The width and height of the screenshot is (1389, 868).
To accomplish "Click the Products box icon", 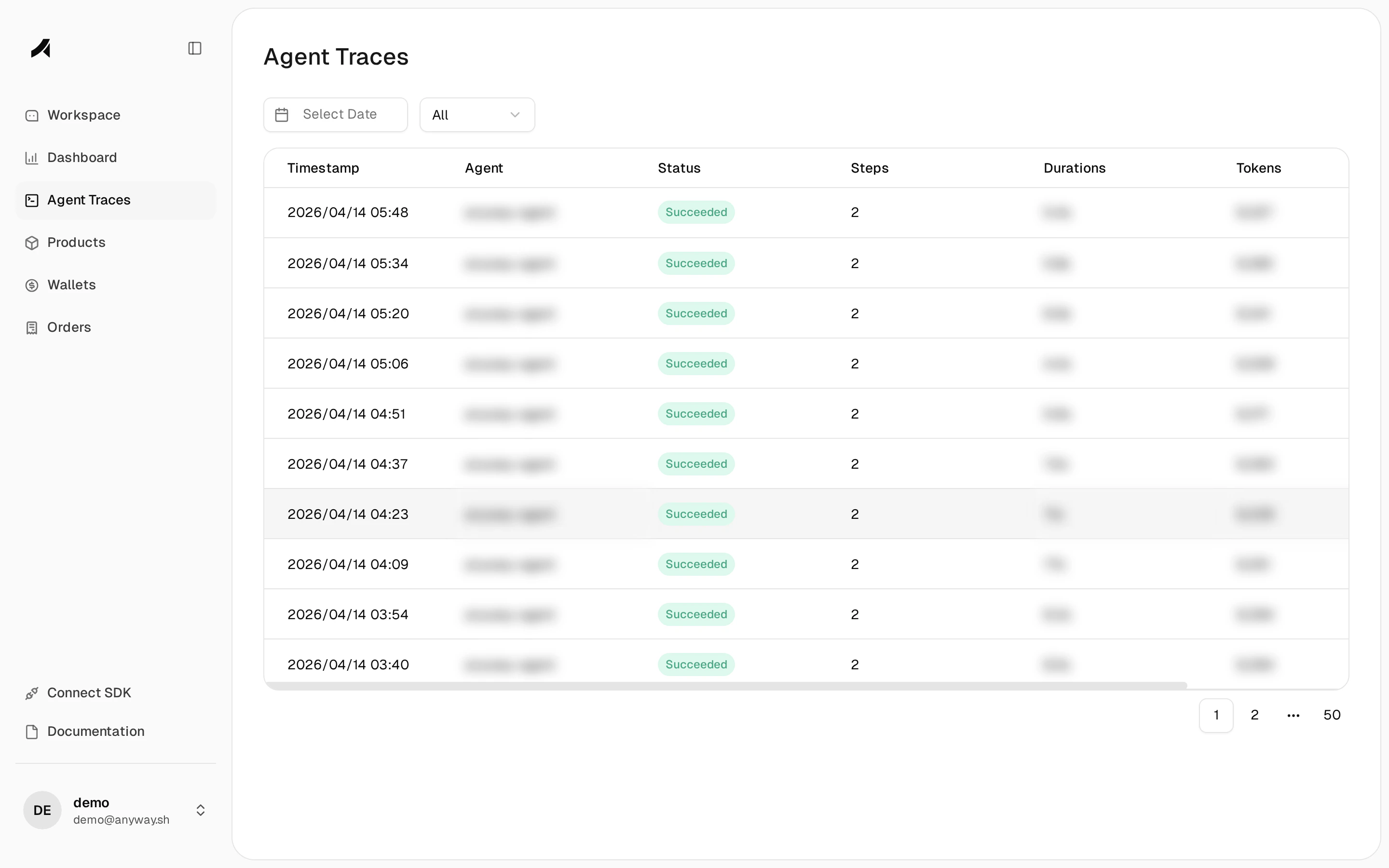I will pyautogui.click(x=32, y=242).
